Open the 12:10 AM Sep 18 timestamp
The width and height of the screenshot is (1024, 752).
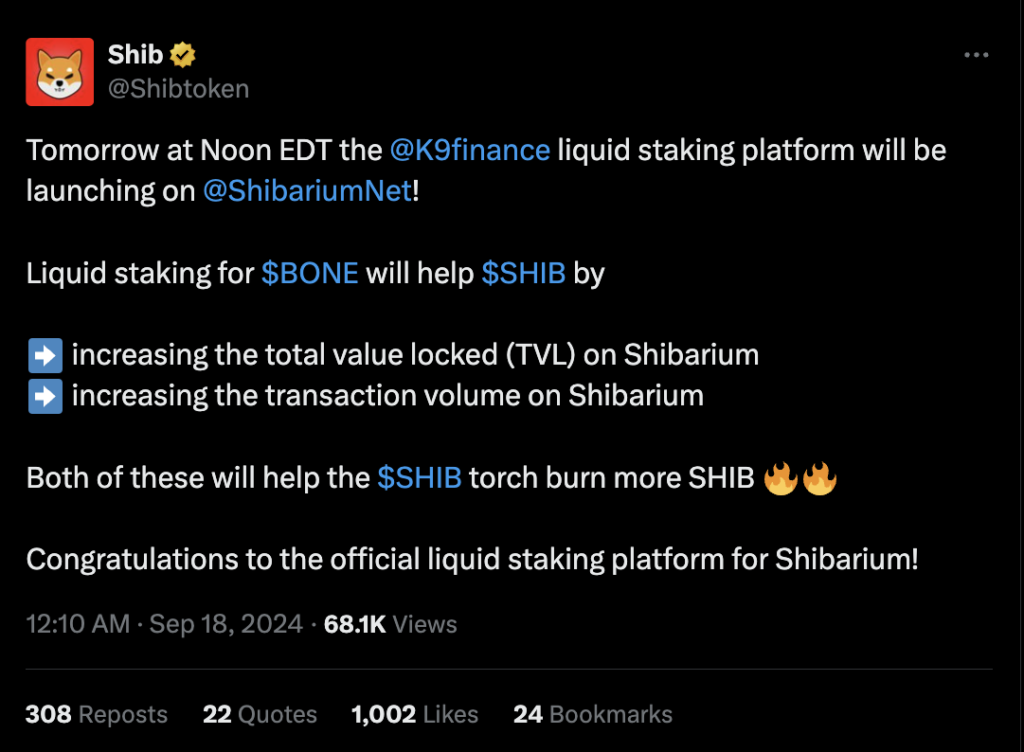pos(164,625)
